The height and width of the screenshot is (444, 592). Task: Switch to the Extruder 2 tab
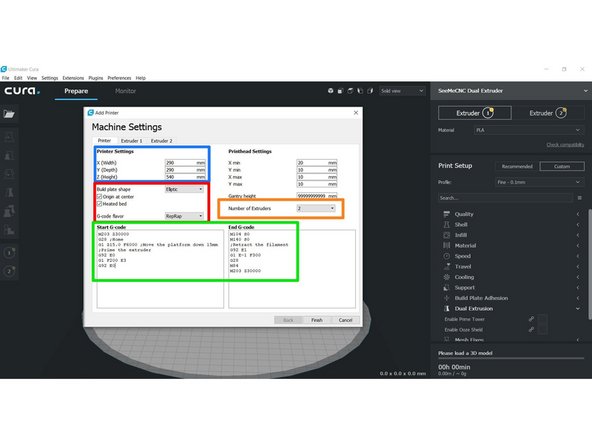click(162, 141)
